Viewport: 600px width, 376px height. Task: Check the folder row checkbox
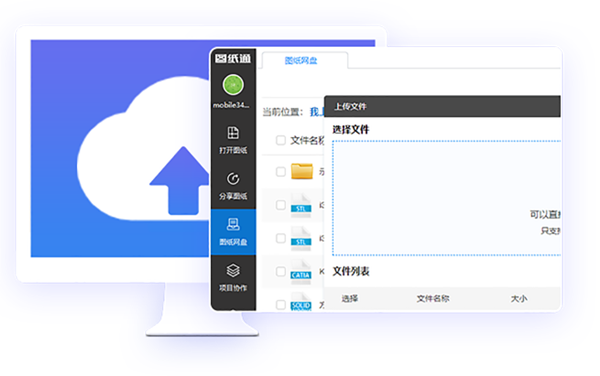click(281, 172)
